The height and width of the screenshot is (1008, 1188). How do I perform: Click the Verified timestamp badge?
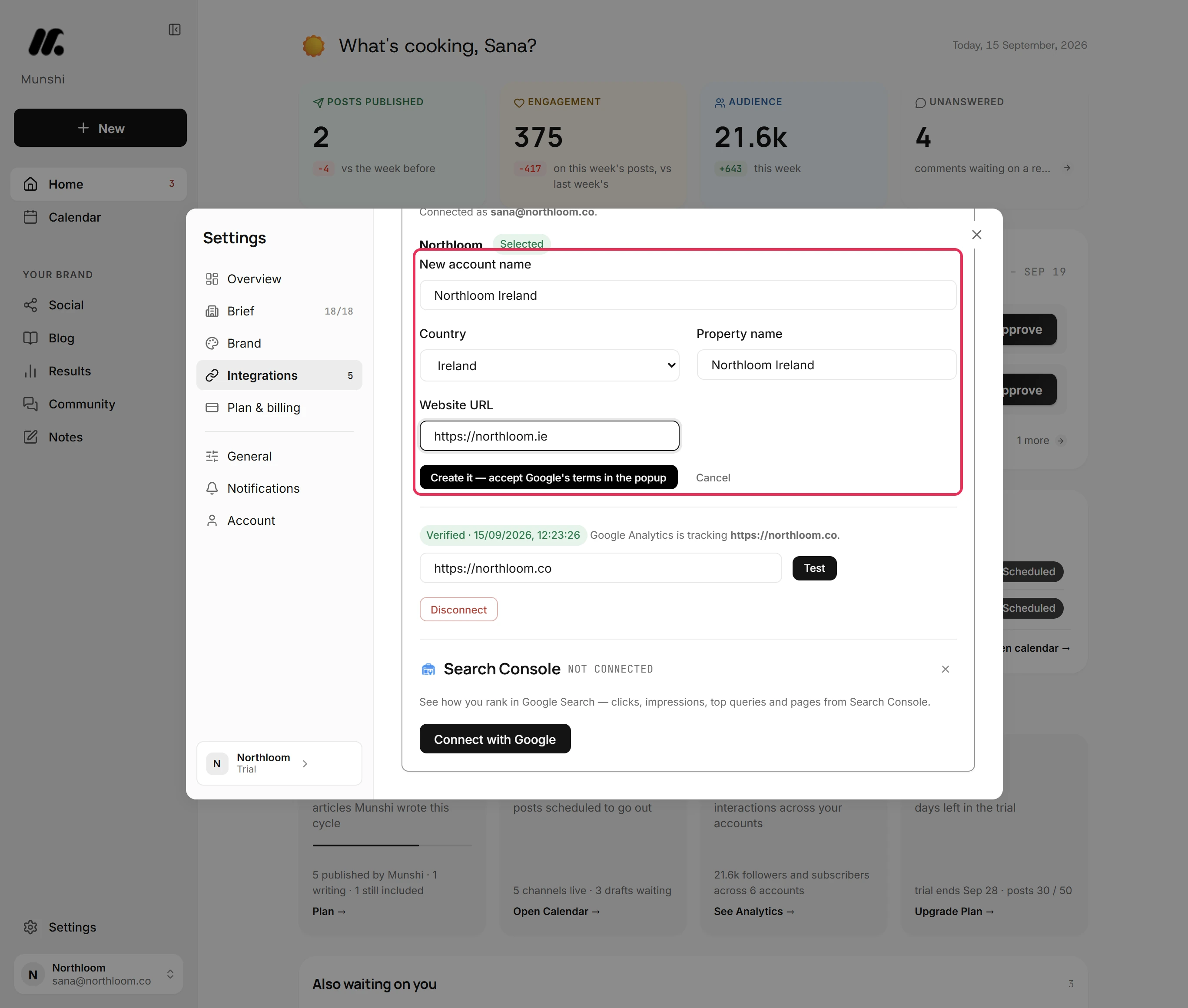pos(503,535)
